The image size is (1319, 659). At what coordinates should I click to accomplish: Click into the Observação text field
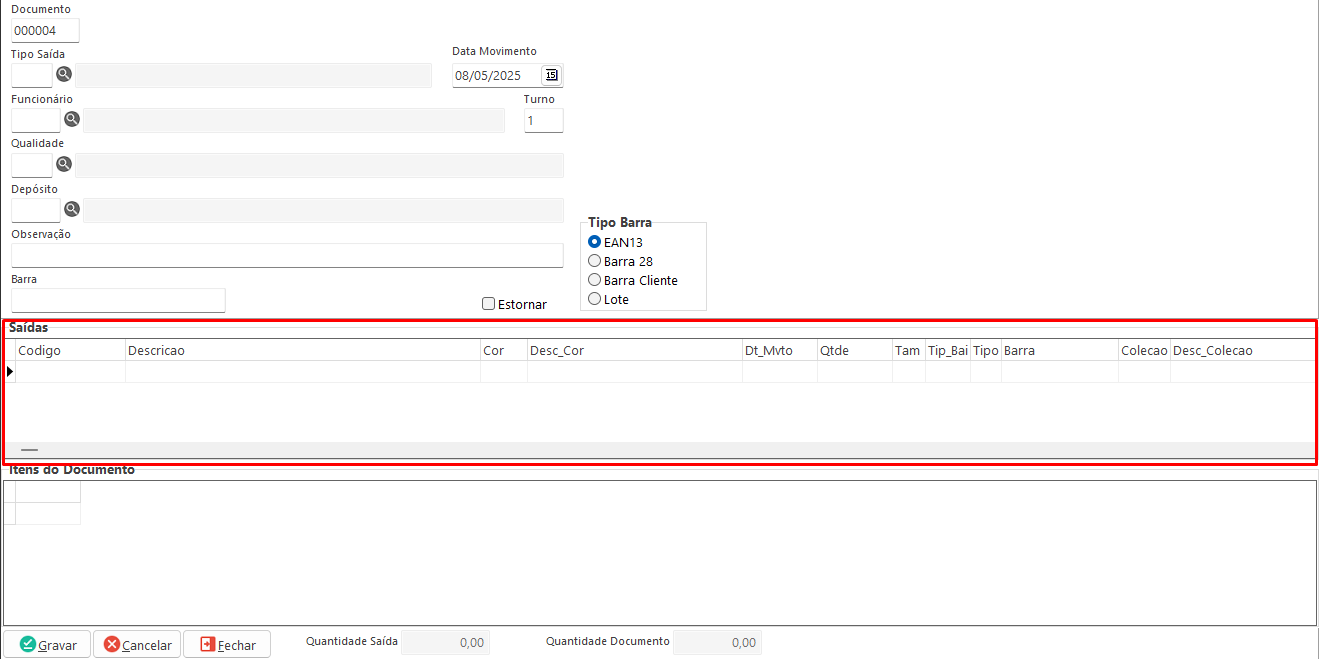pyautogui.click(x=287, y=255)
